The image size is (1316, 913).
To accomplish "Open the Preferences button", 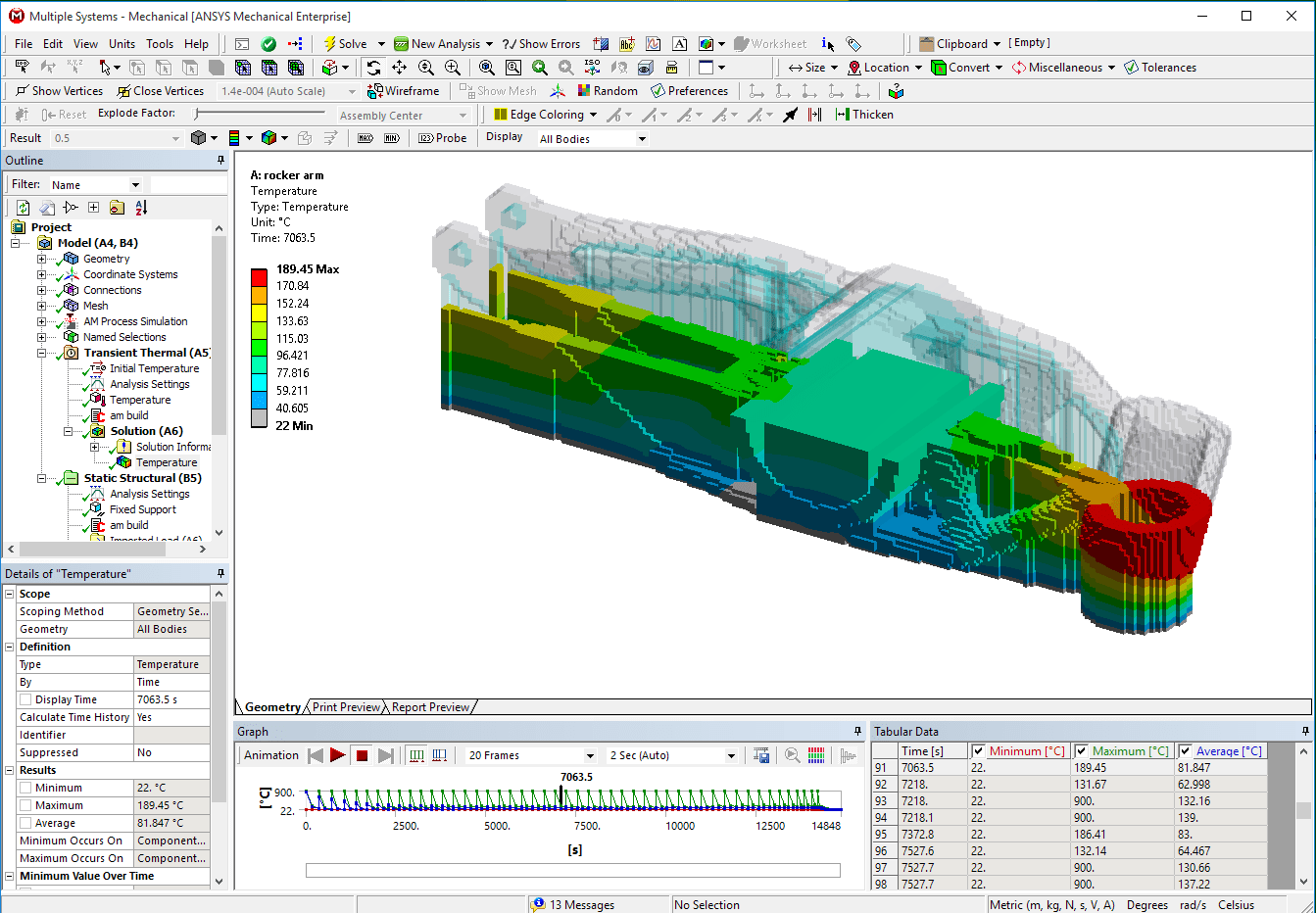I will (689, 91).
